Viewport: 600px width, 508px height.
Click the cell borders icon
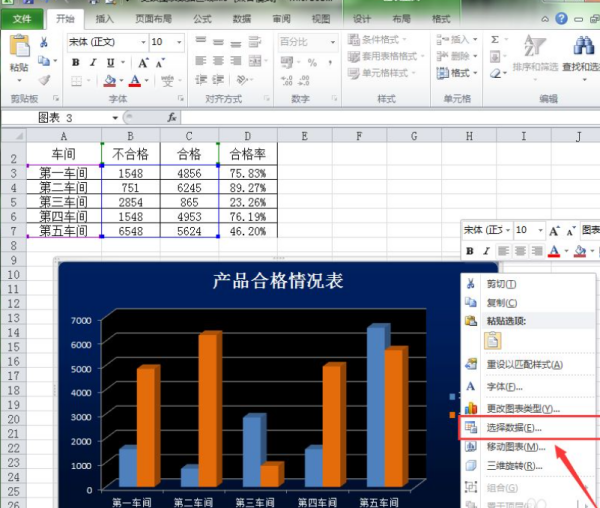[77, 81]
